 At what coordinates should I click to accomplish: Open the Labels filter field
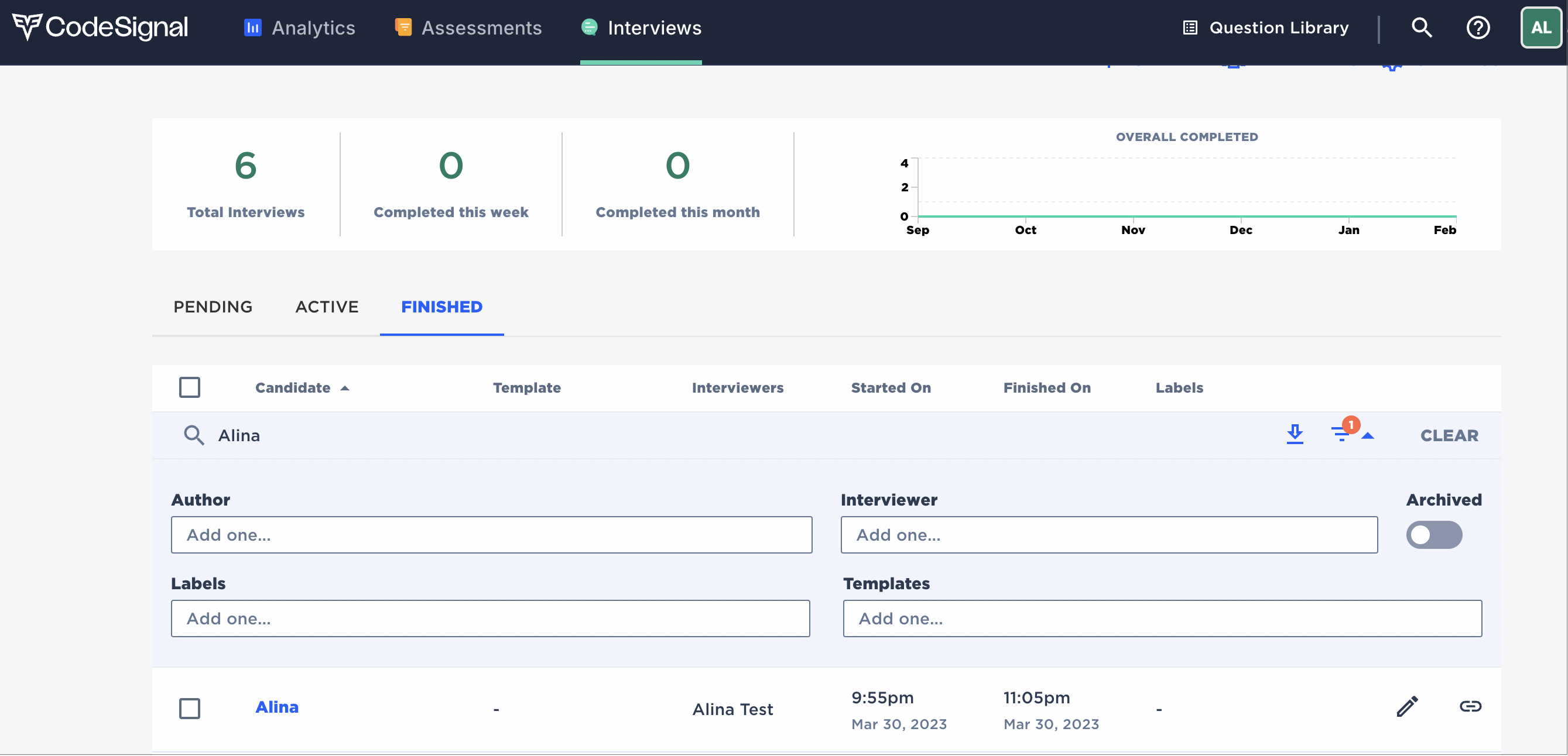(x=491, y=618)
